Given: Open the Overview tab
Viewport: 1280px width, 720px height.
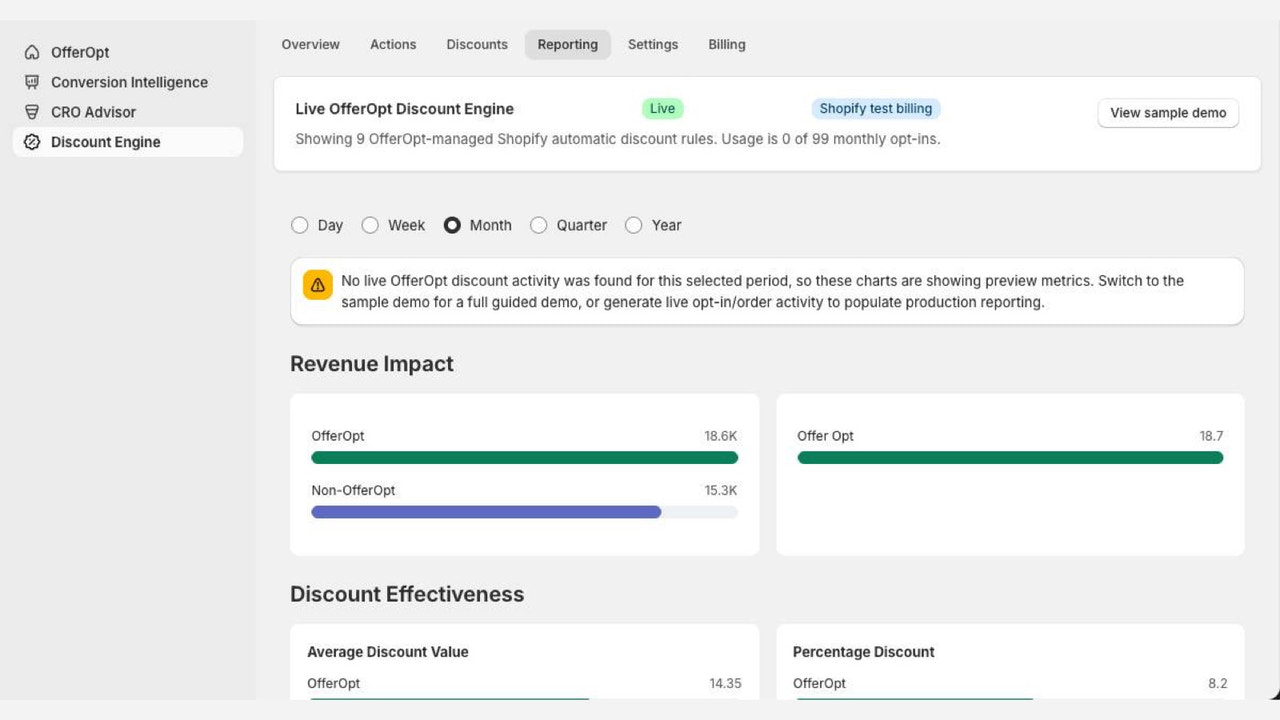Looking at the screenshot, I should pos(310,44).
